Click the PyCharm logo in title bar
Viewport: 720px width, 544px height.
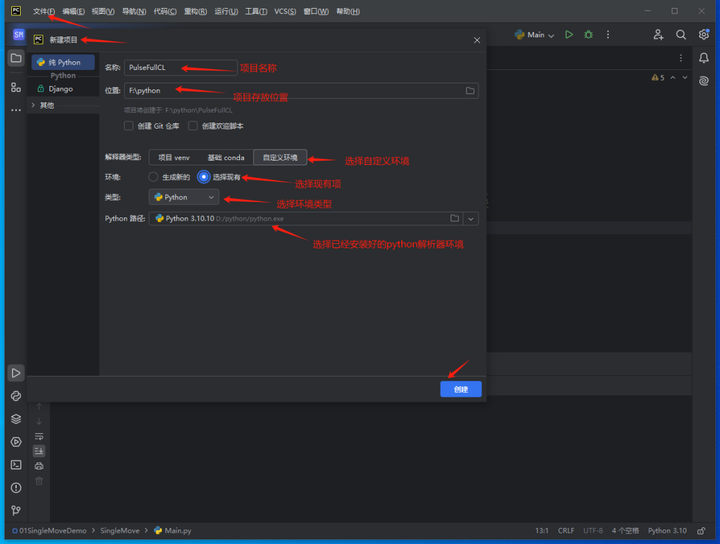point(16,11)
